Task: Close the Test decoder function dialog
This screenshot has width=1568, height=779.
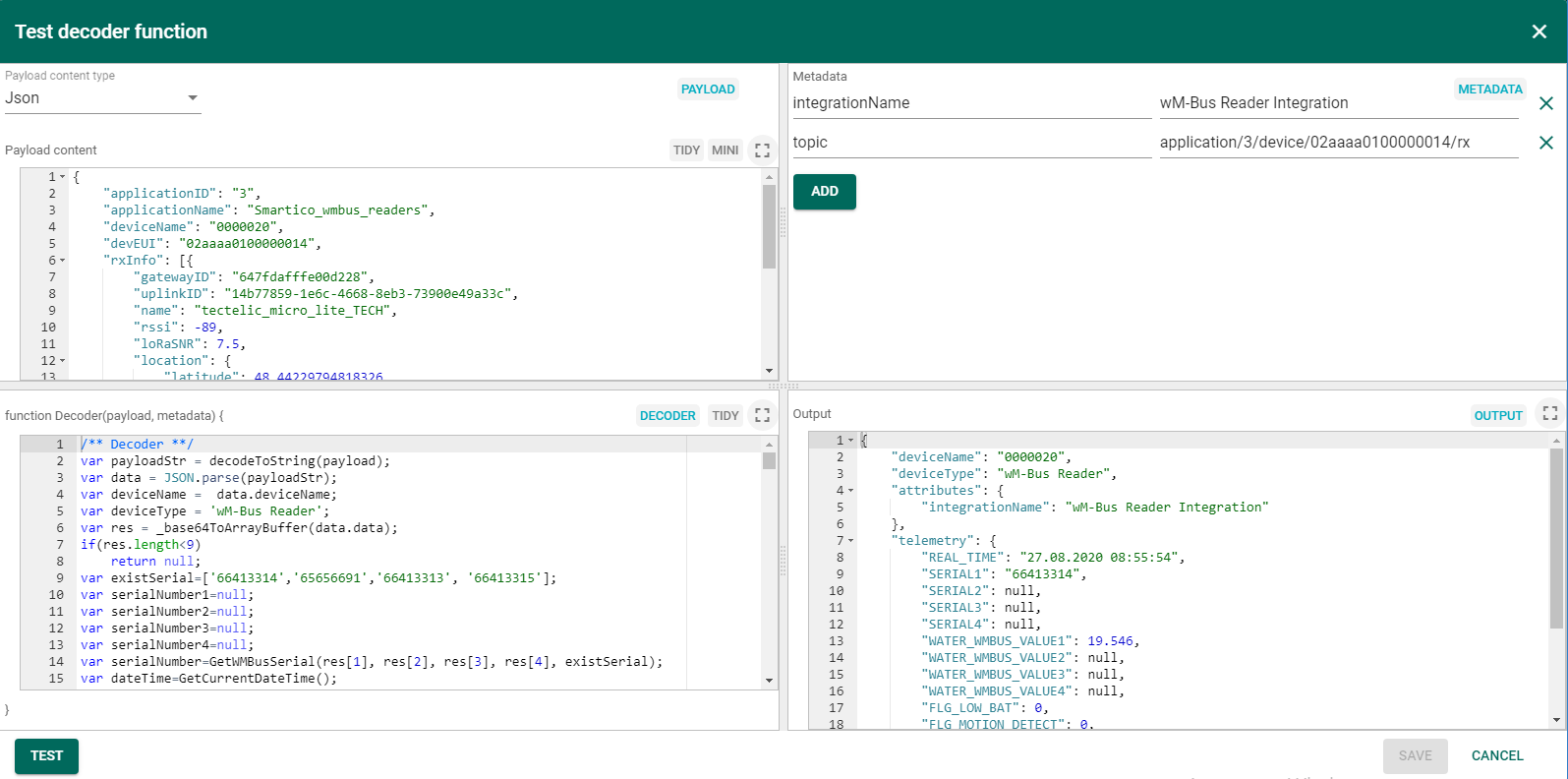Action: (1539, 31)
